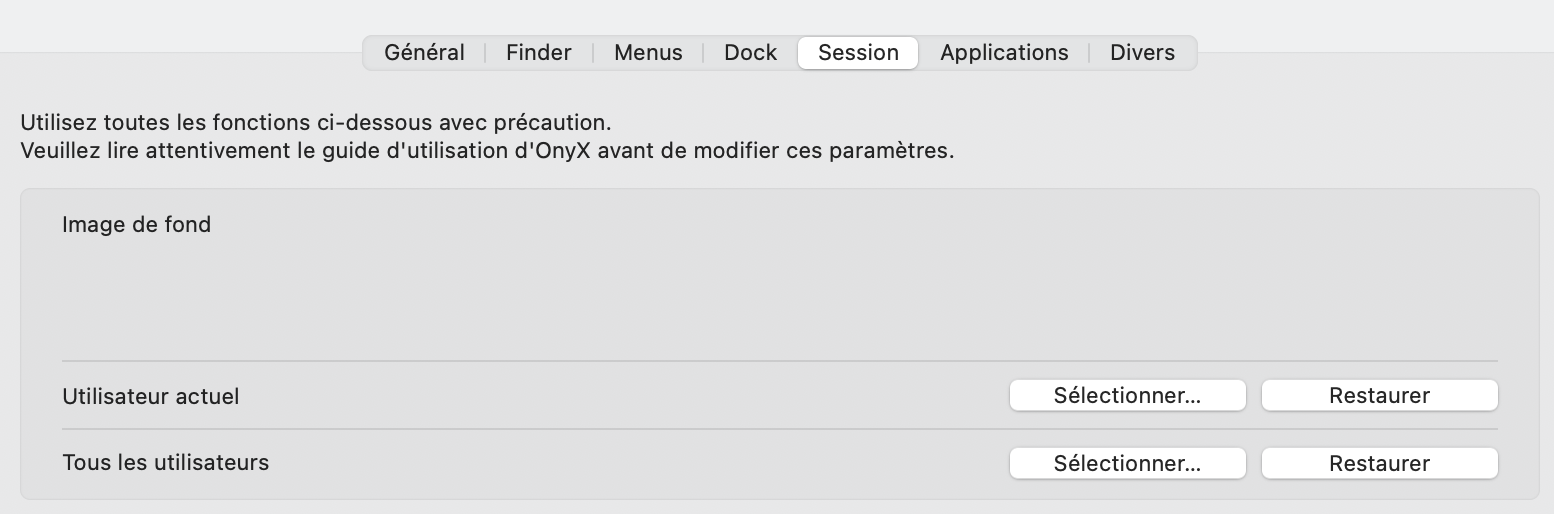Click the "Tous les utilisateurs" row label
This screenshot has width=1554, height=514.
pos(165,463)
